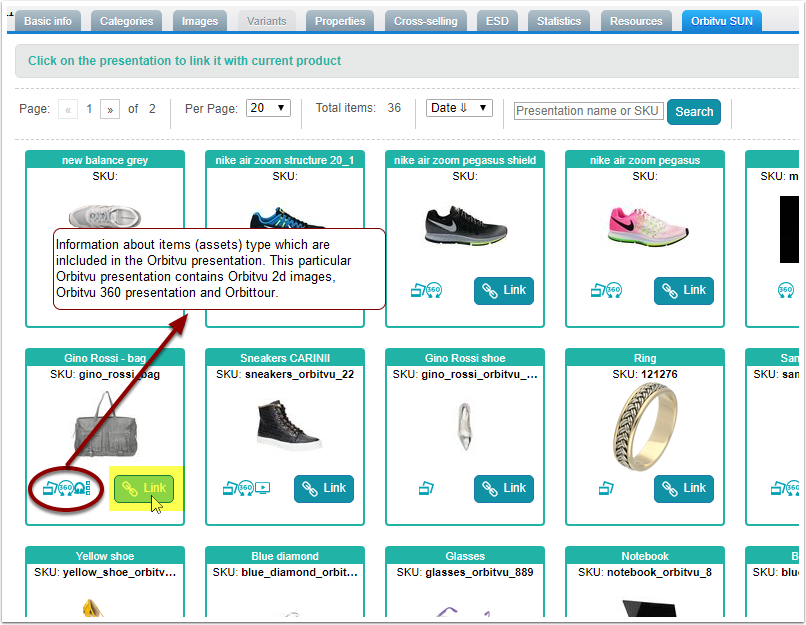Image resolution: width=806 pixels, height=625 pixels.
Task: Click the 'Ring' card title
Action: (x=645, y=358)
